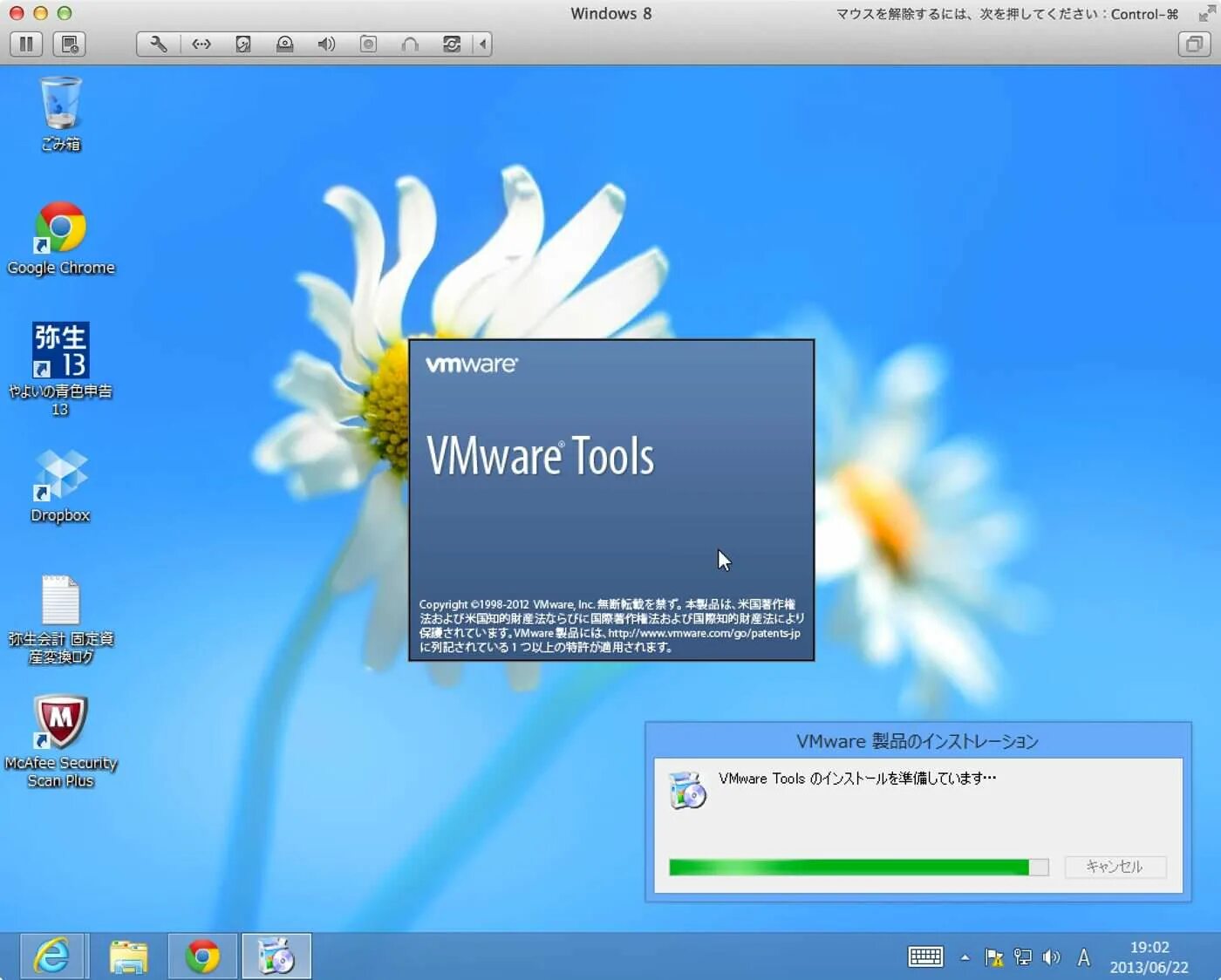Click the network adapter icon in VMware toolbar
The width and height of the screenshot is (1221, 980).
click(201, 44)
